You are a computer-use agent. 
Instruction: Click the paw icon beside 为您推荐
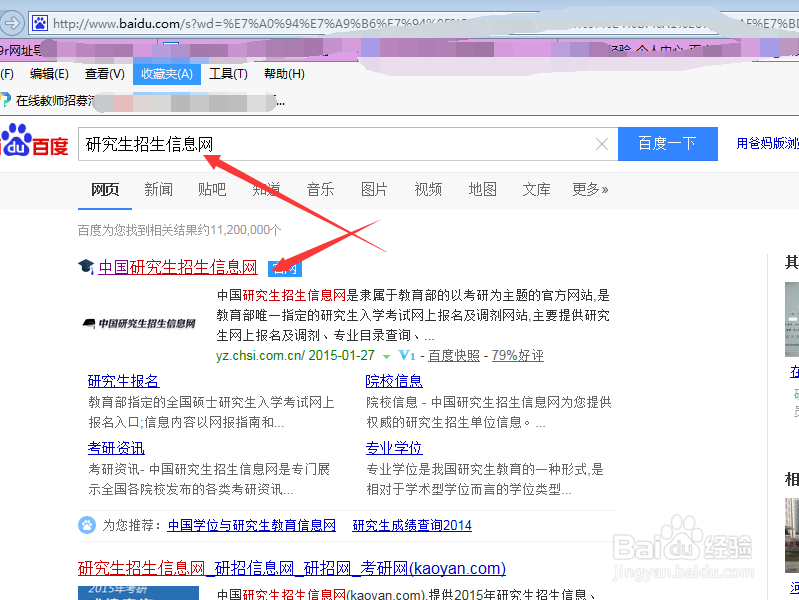[x=87, y=525]
